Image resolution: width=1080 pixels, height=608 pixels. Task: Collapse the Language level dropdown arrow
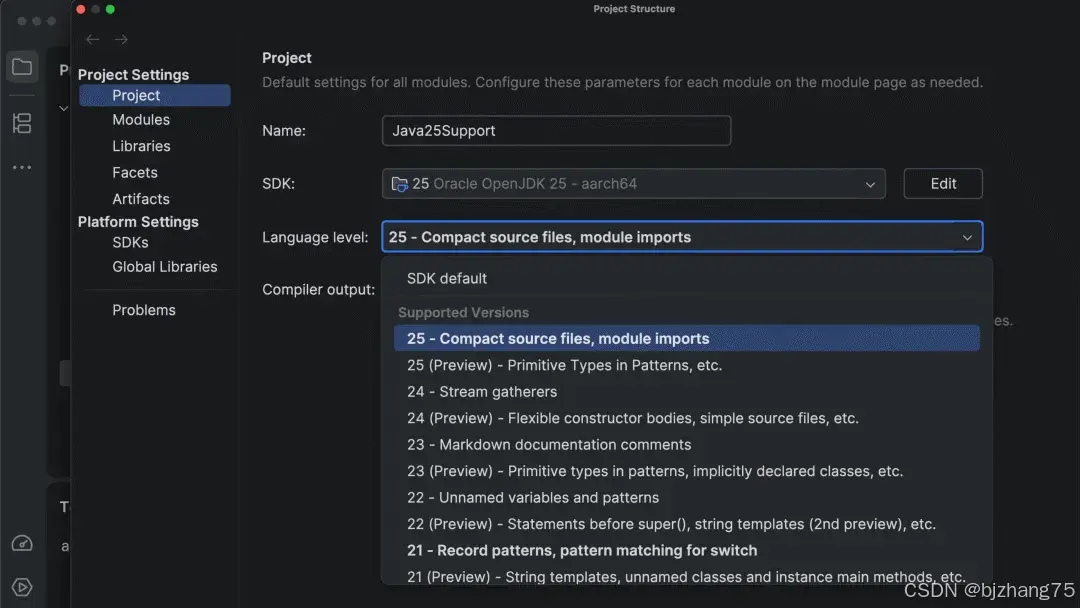(967, 237)
